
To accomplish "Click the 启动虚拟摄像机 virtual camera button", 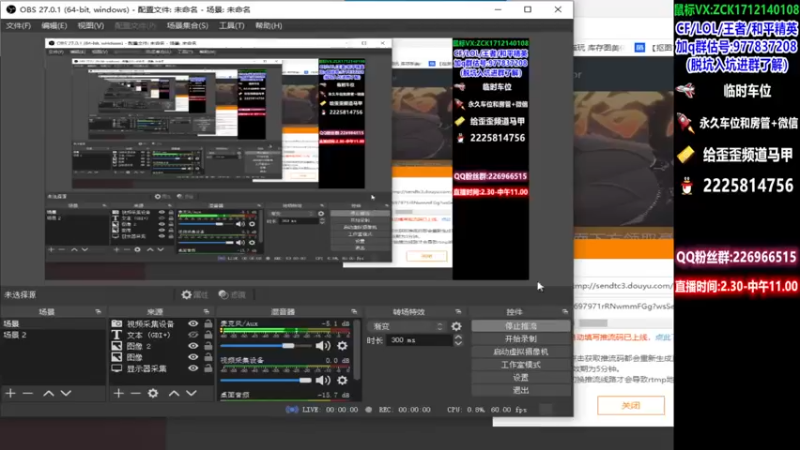I will [520, 352].
